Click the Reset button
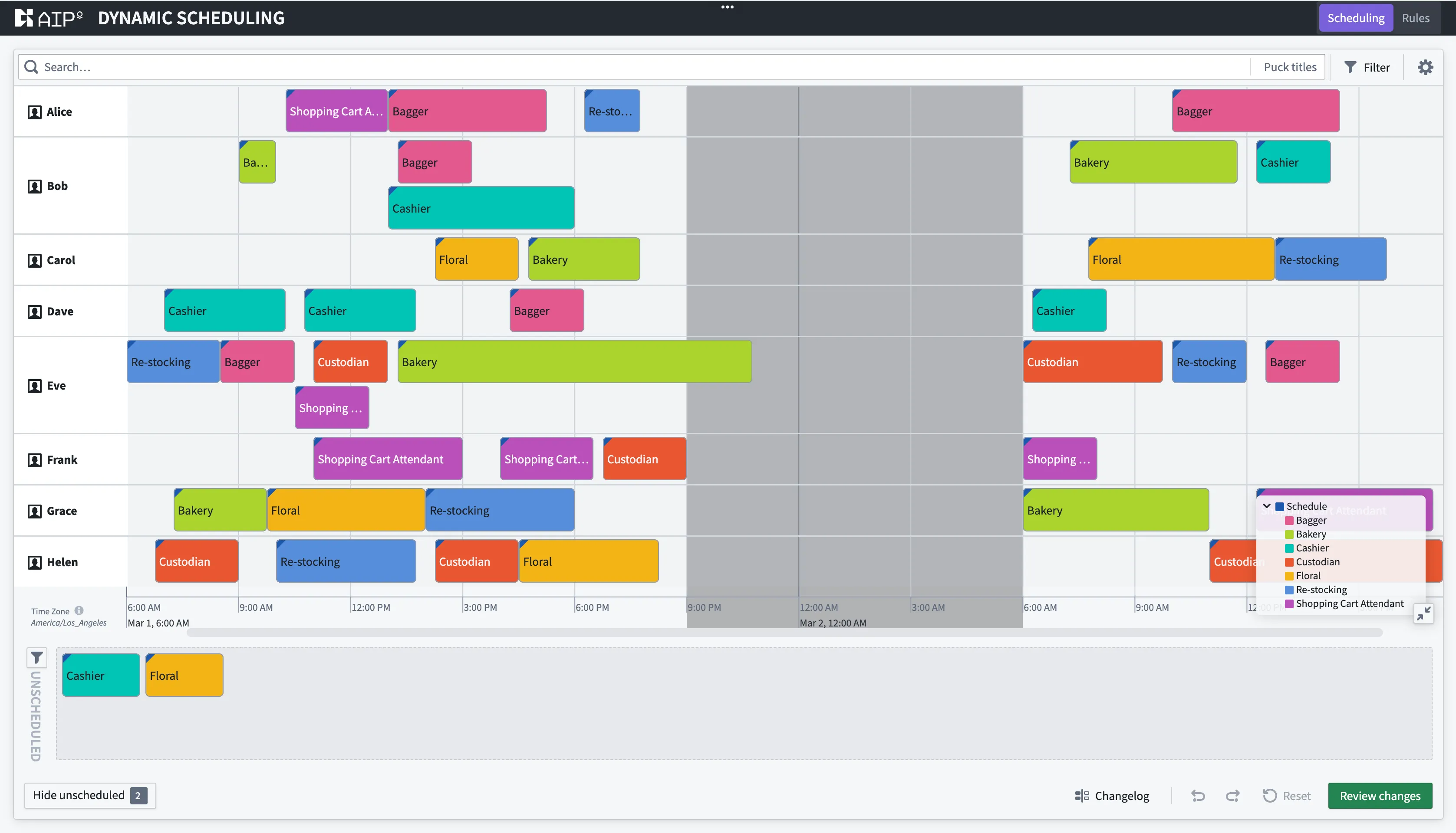Viewport: 1456px width, 833px height. point(1287,796)
